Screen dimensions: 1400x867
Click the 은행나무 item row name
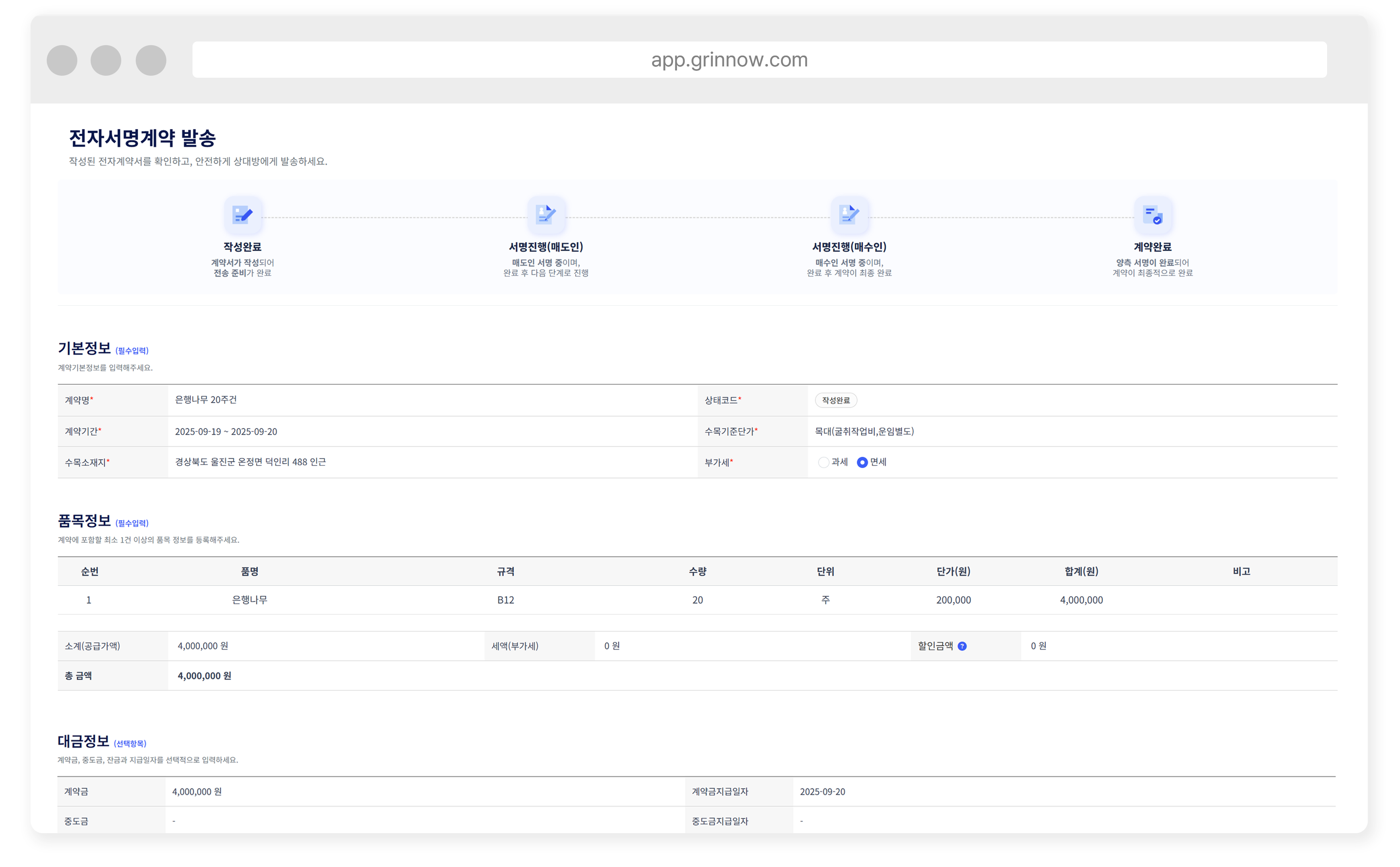249,600
